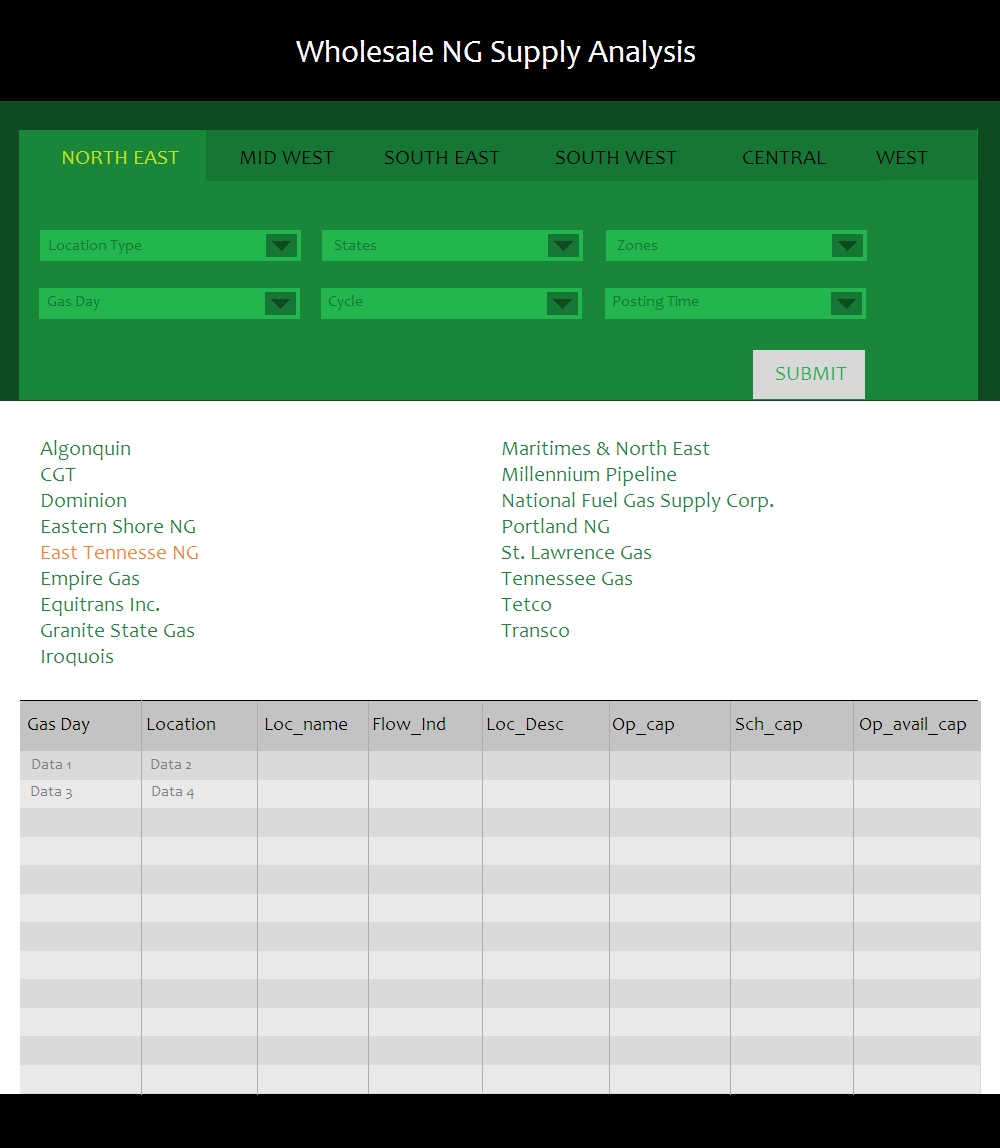Viewport: 1000px width, 1148px height.
Task: Select the Transco pipeline link
Action: click(x=535, y=630)
